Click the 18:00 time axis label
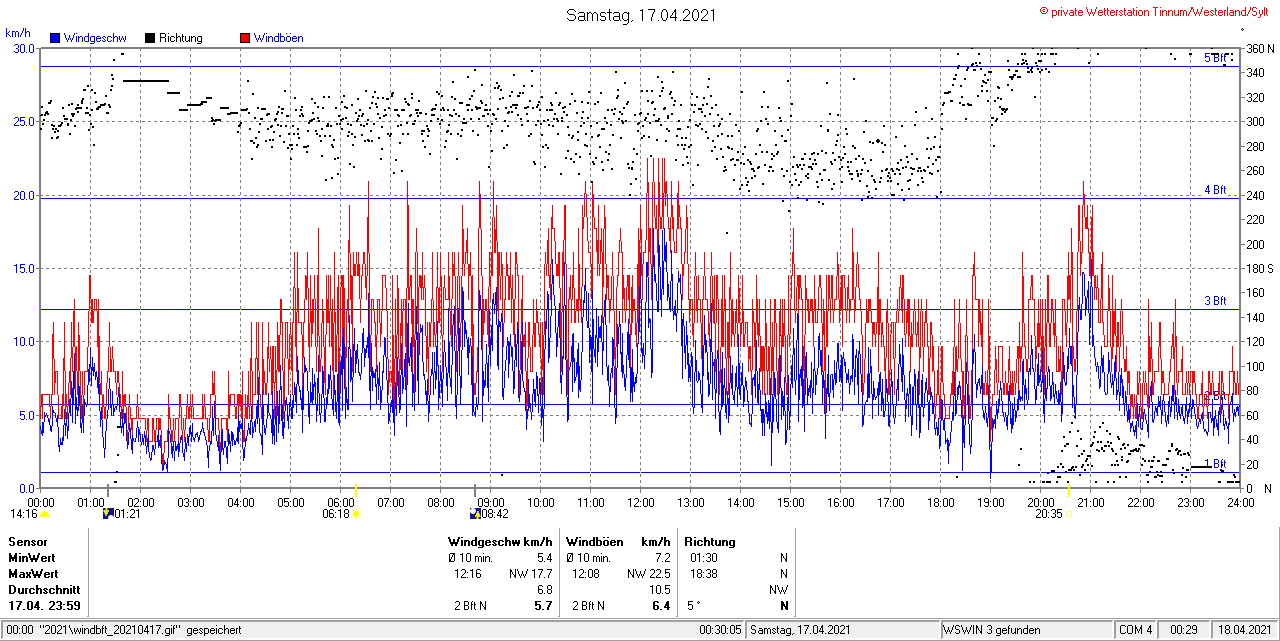This screenshot has width=1280, height=641. [x=941, y=502]
